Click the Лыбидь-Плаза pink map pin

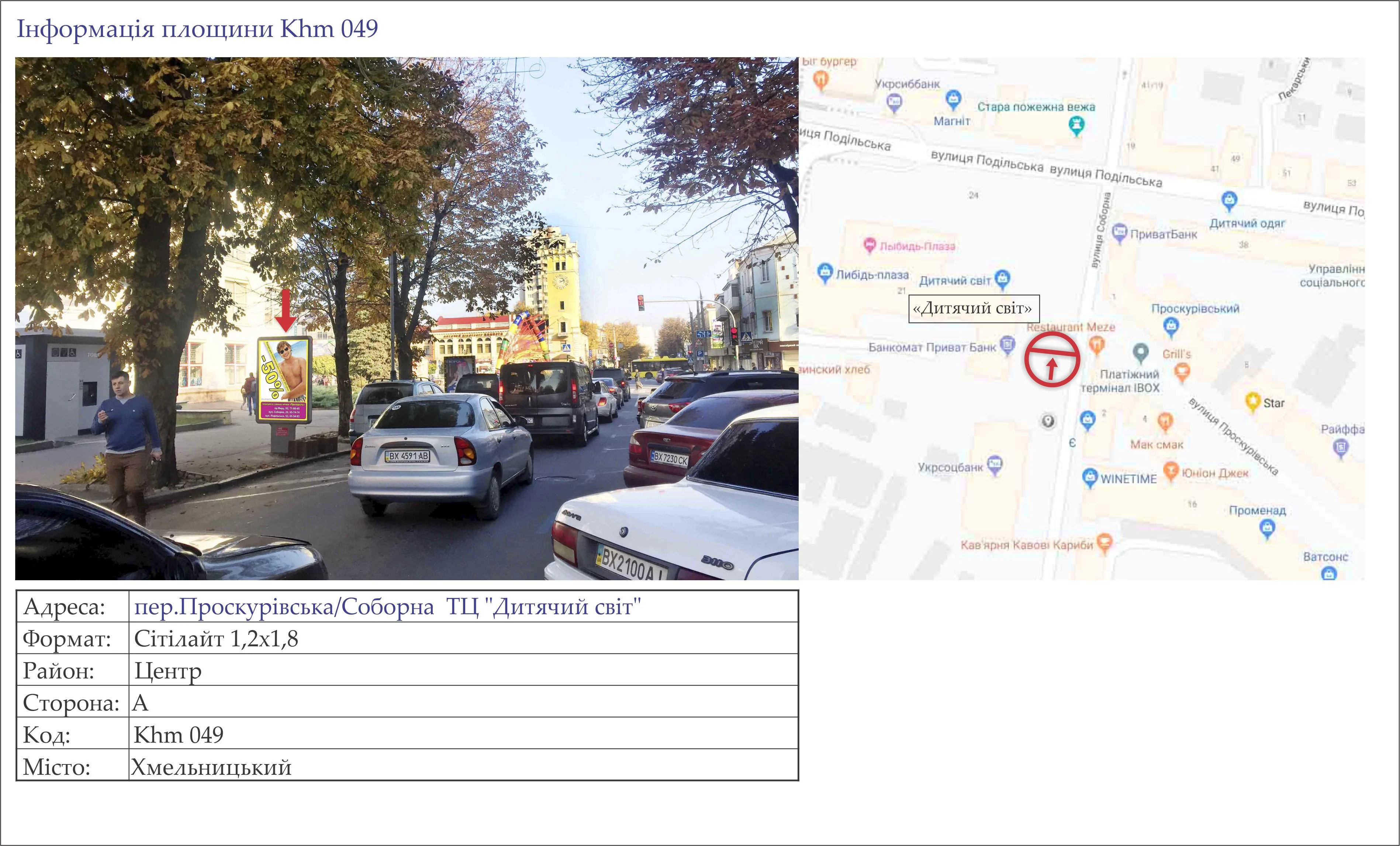point(869,245)
